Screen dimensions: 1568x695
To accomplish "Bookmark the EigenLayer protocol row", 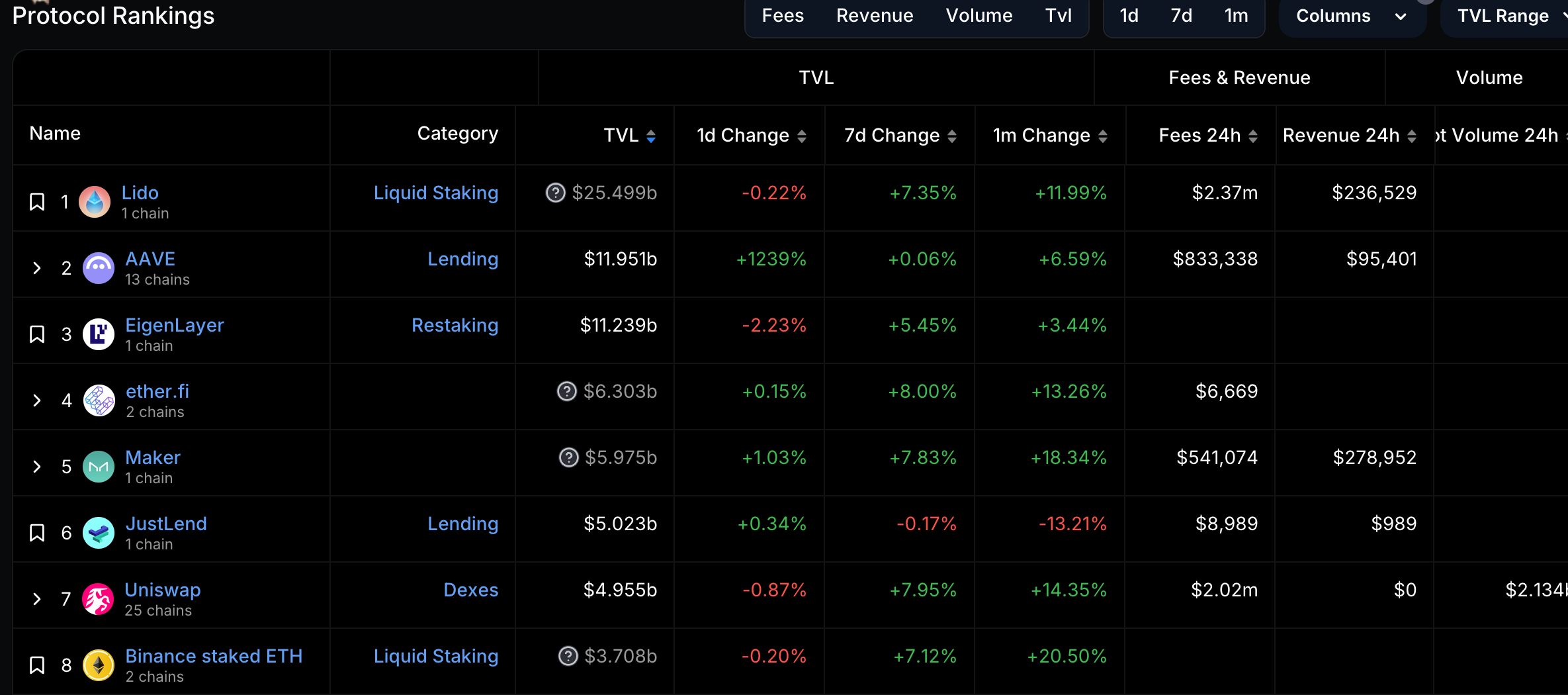I will 37,334.
